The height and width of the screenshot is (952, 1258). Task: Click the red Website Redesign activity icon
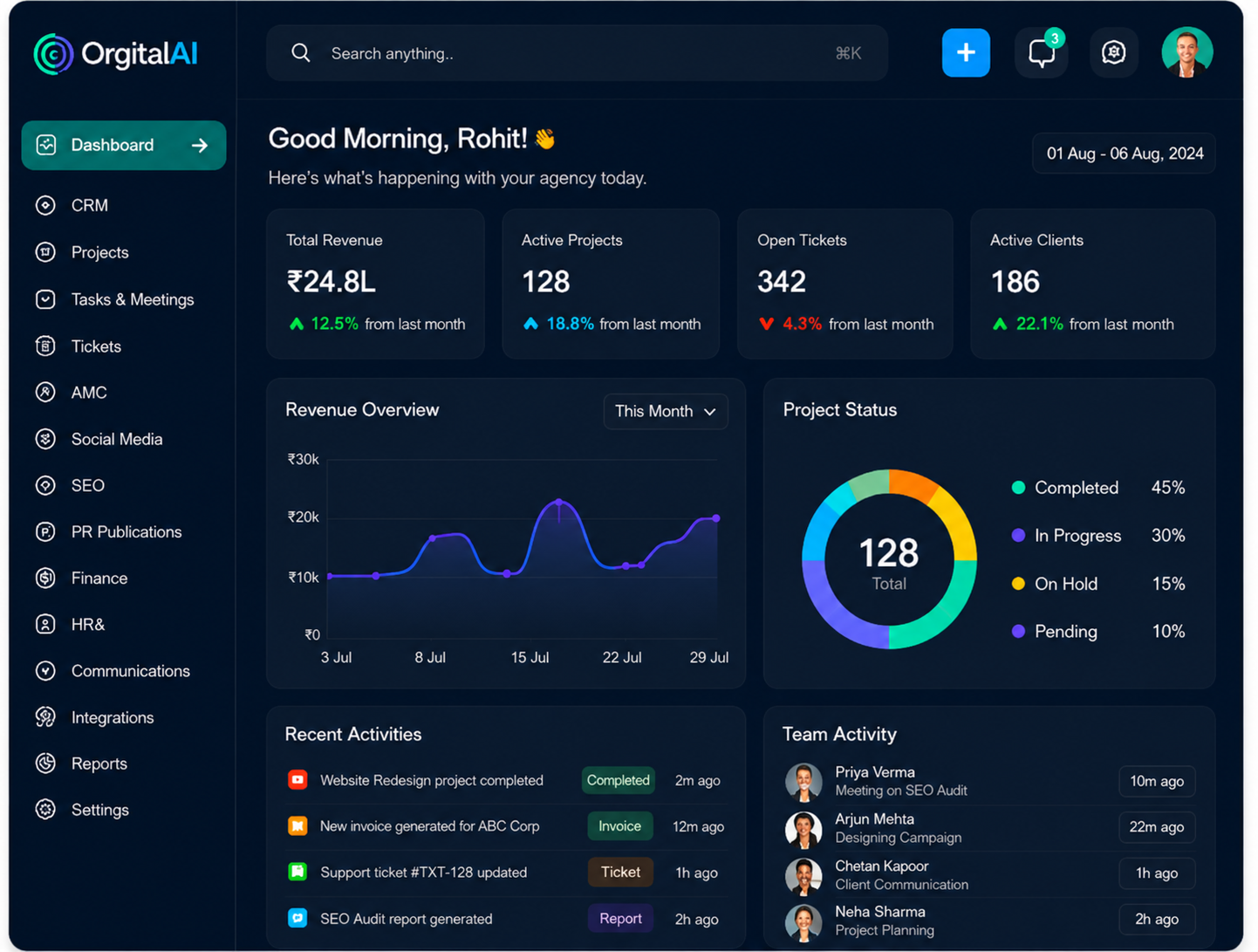tap(297, 779)
